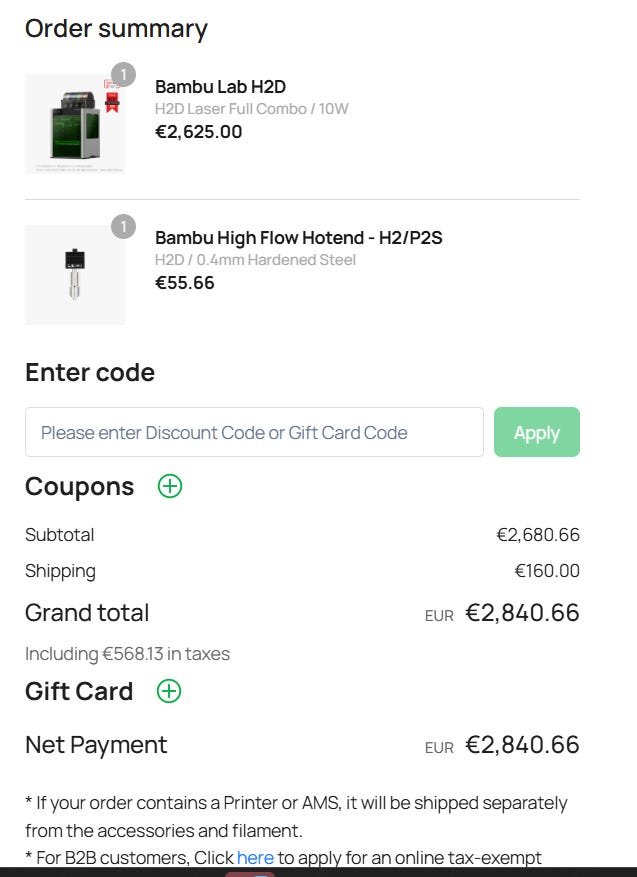The image size is (637, 877).
Task: Click the Gift Card plus icon
Action: pos(169,691)
